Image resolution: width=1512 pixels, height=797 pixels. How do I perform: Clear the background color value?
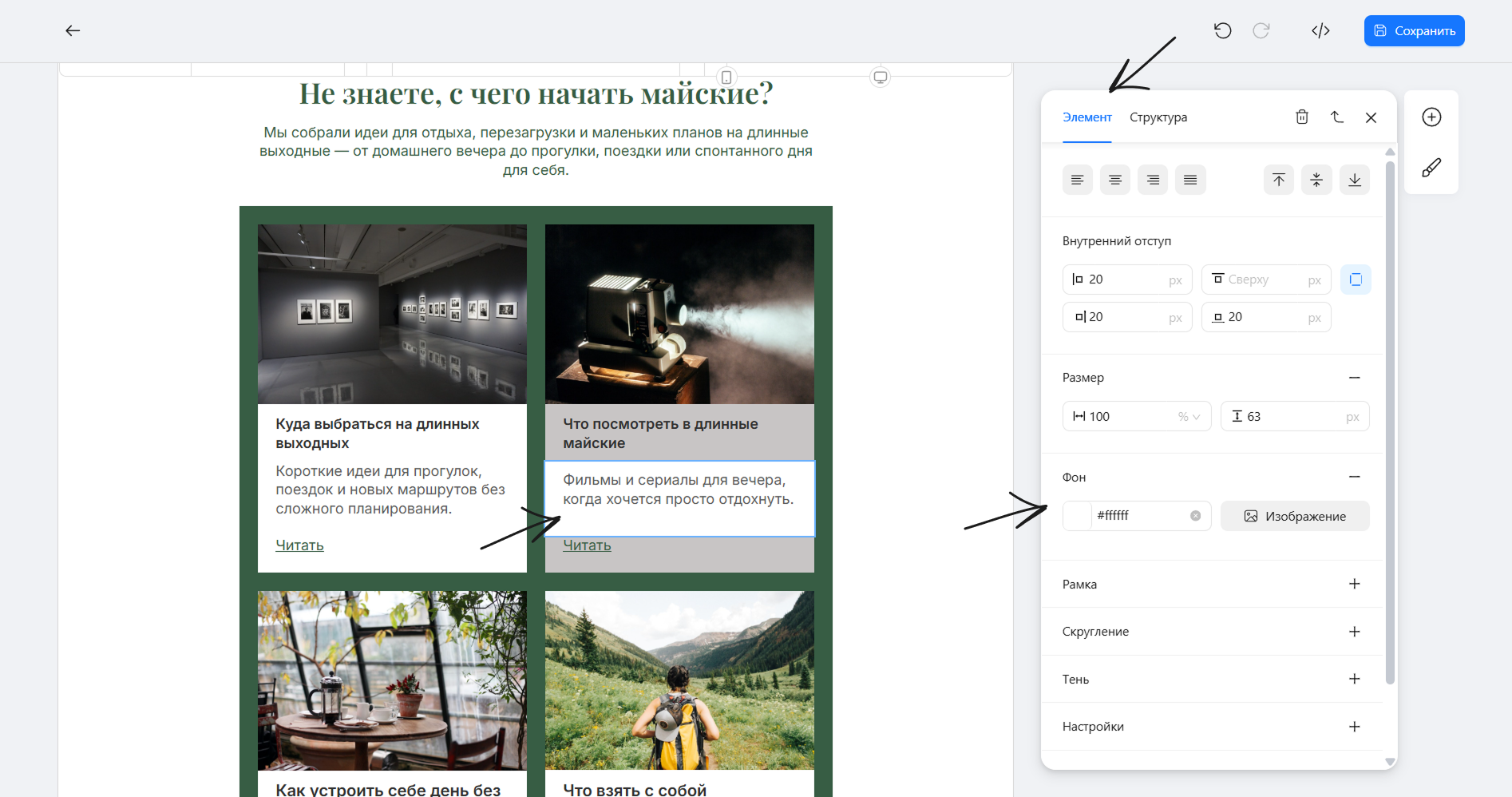click(1195, 516)
